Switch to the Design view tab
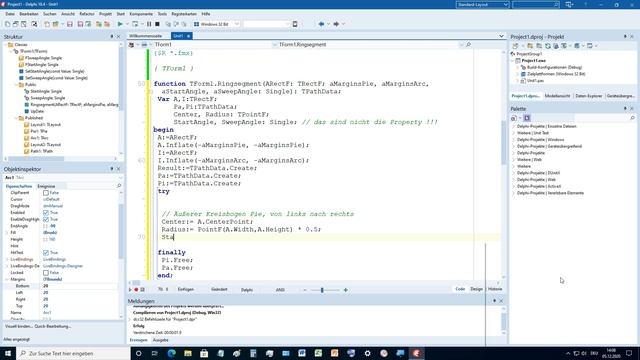This screenshot has width=640, height=360. pyautogui.click(x=476, y=289)
